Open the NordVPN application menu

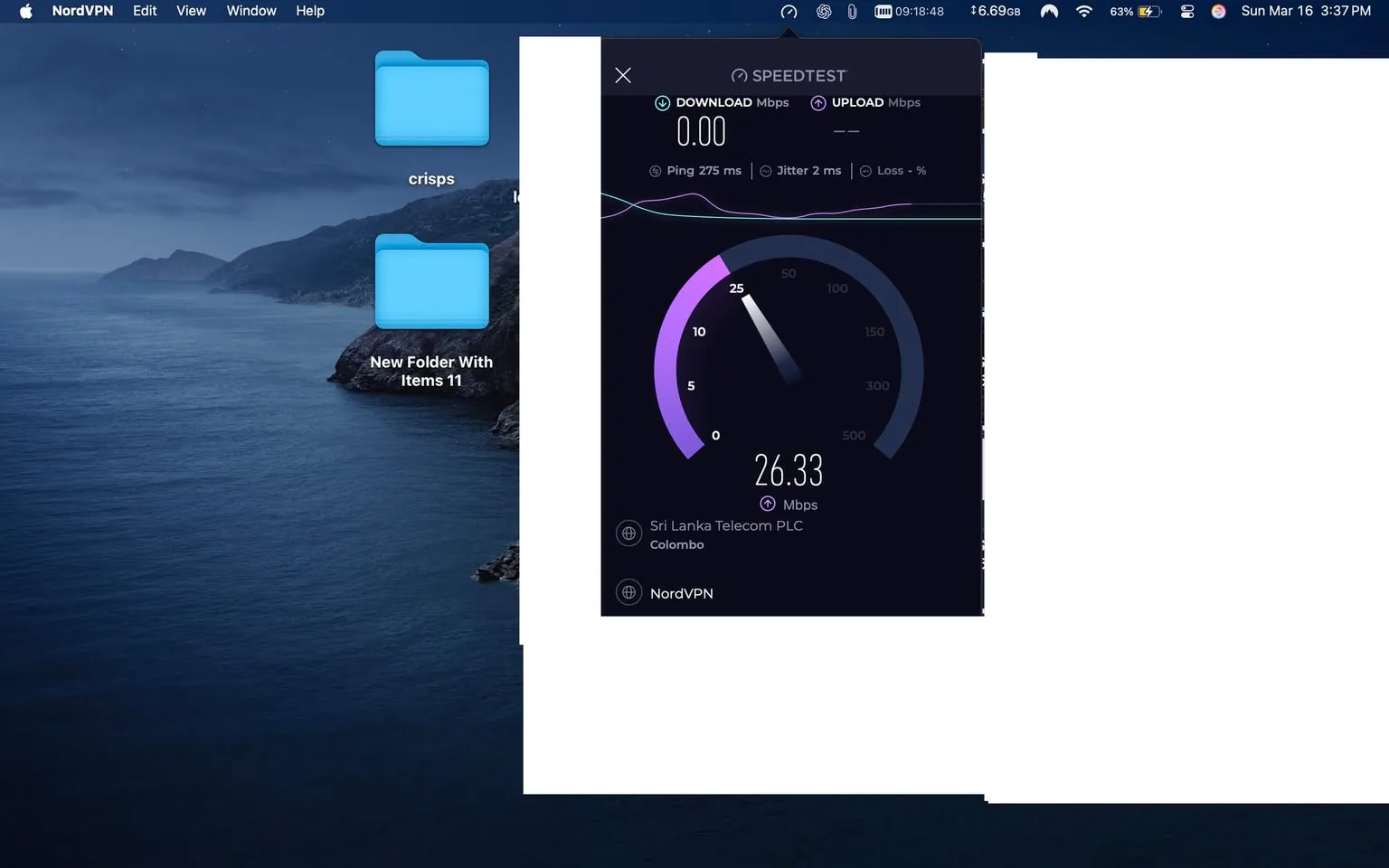(x=82, y=11)
